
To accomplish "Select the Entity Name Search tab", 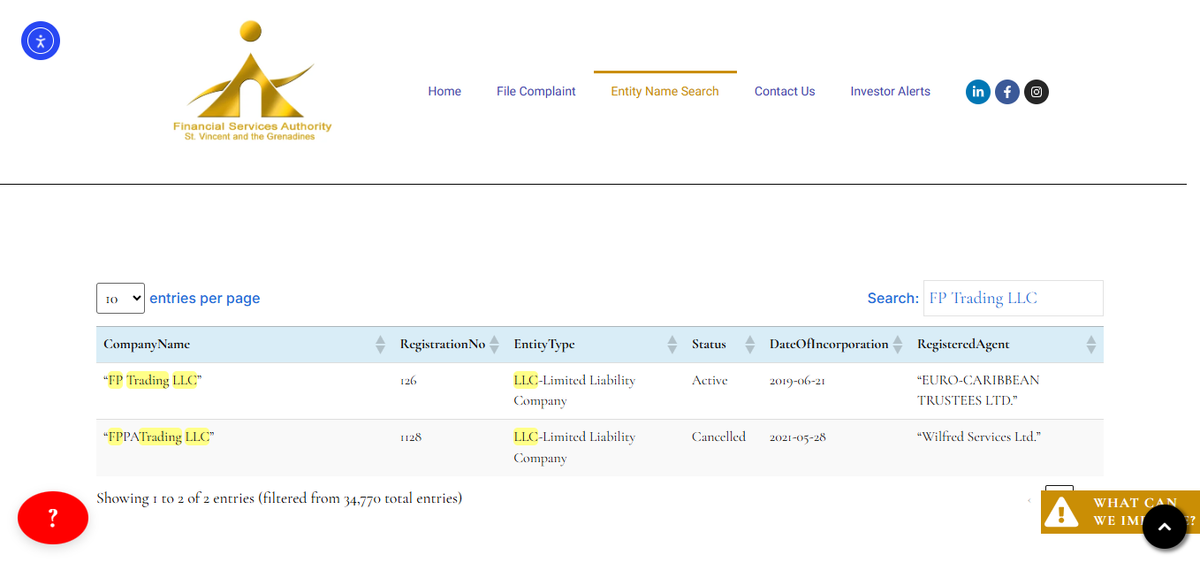I will pos(665,91).
